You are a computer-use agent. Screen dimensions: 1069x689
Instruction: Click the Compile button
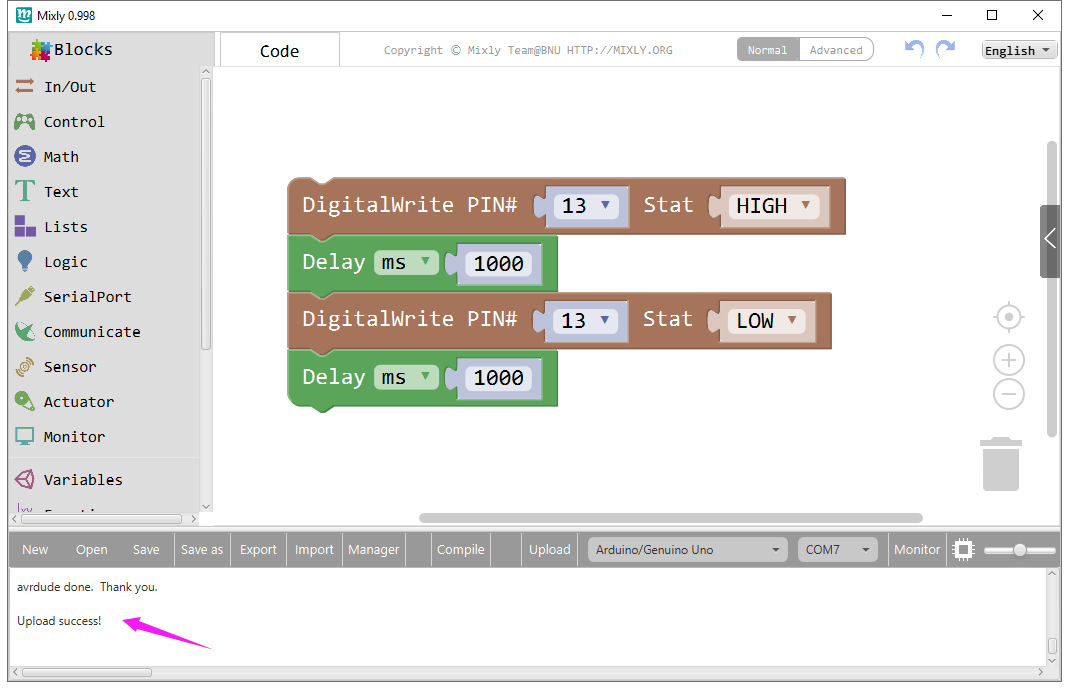click(460, 549)
